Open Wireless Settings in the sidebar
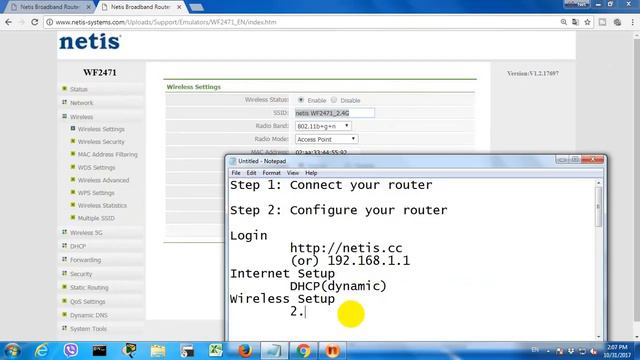This screenshot has height=360, width=640. 101,129
